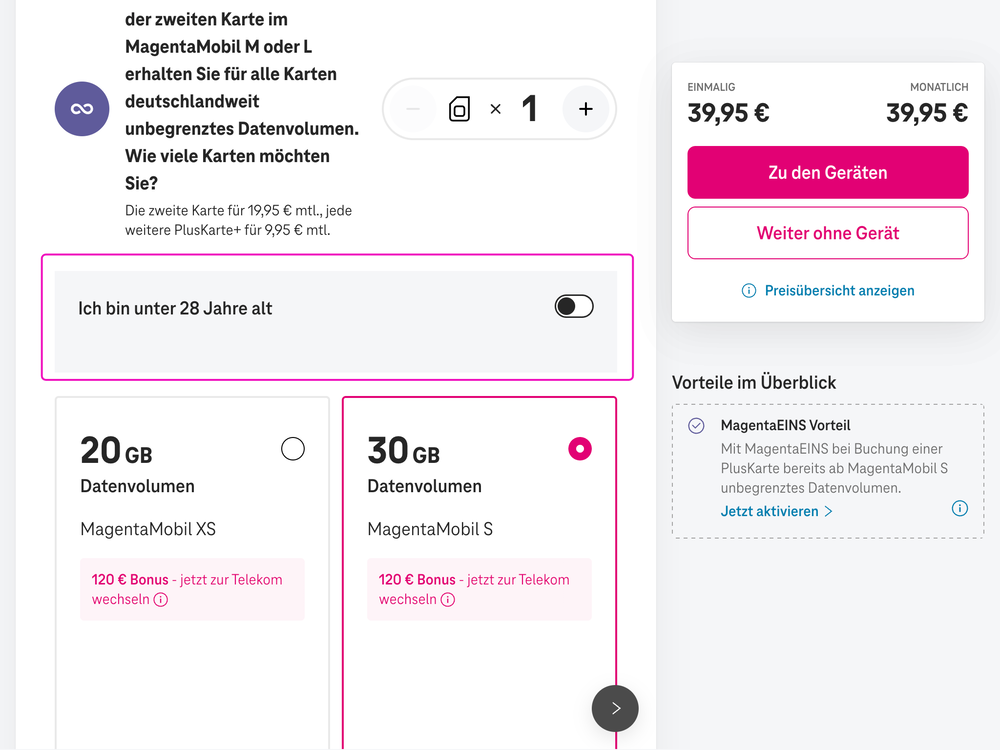Open the info icon next to the S bonus
The width and height of the screenshot is (1000, 750).
450,600
